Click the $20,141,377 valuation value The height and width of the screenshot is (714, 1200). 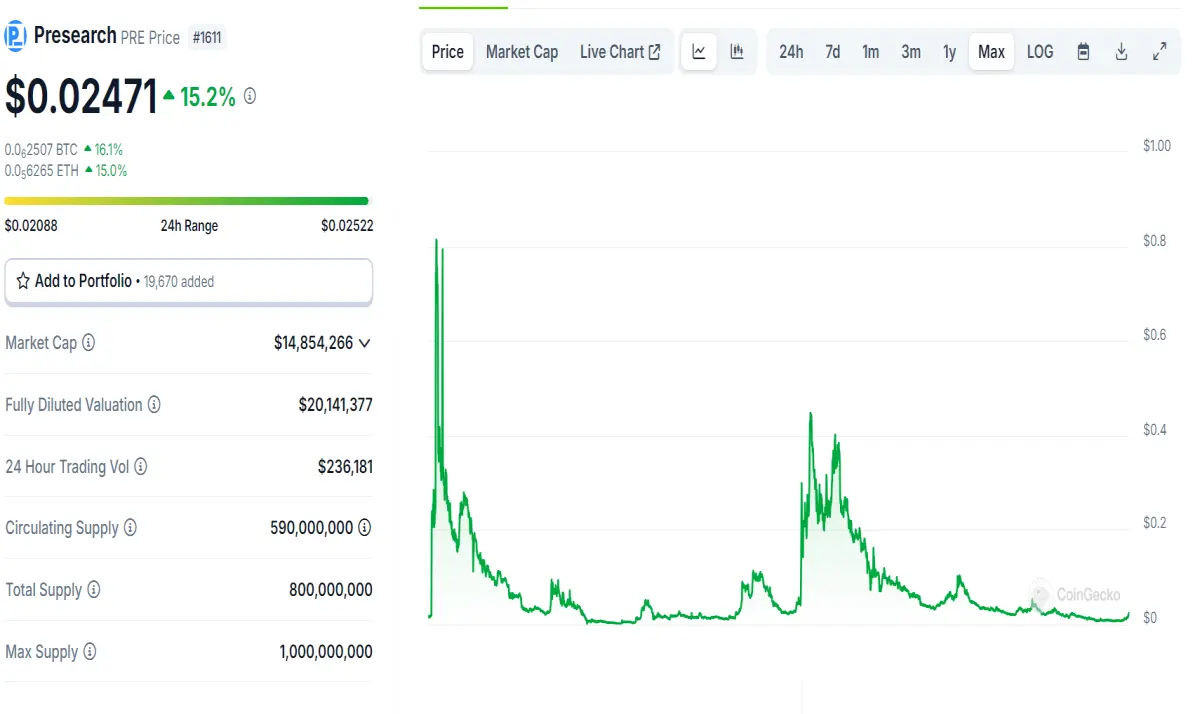335,405
